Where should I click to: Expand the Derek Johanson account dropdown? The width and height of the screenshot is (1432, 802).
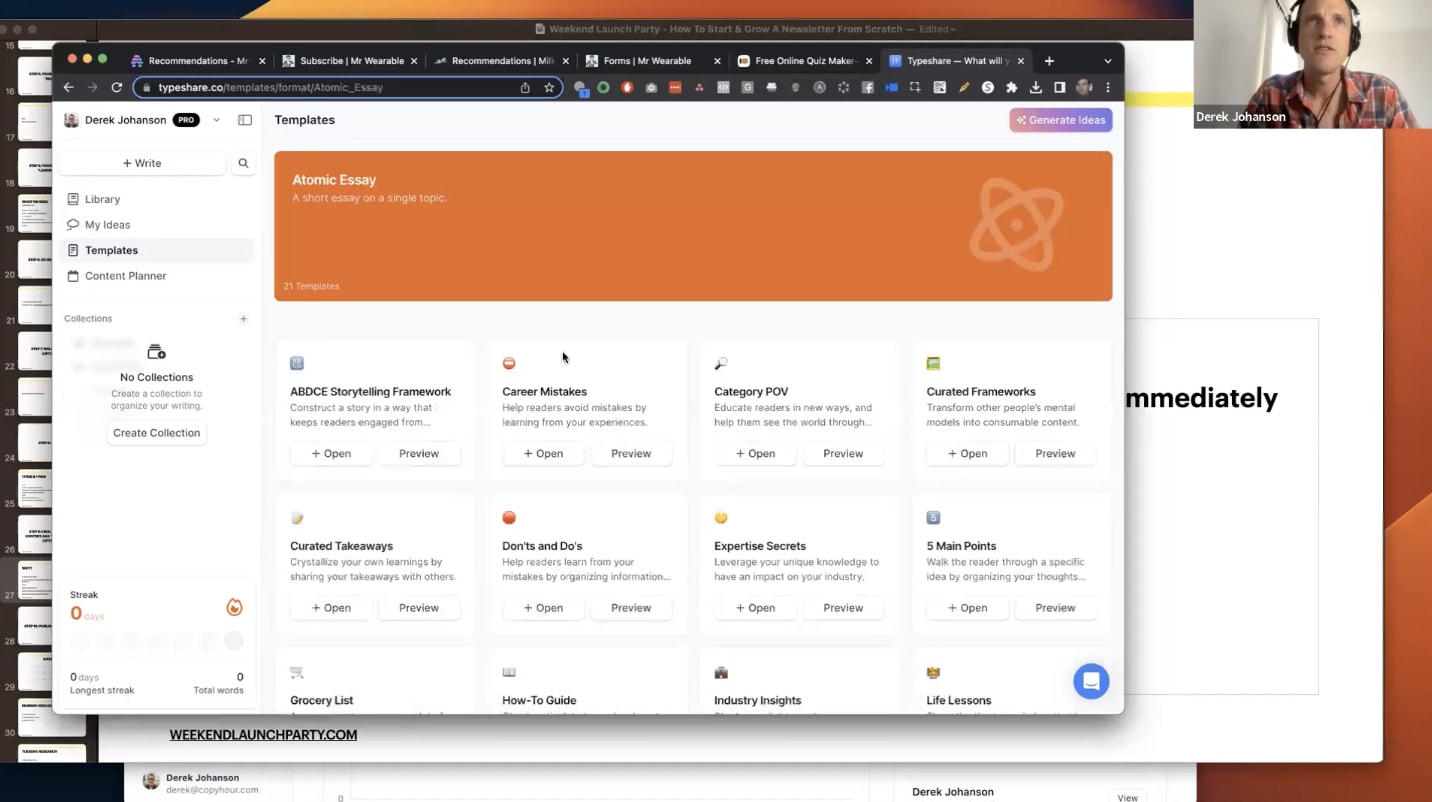point(216,120)
